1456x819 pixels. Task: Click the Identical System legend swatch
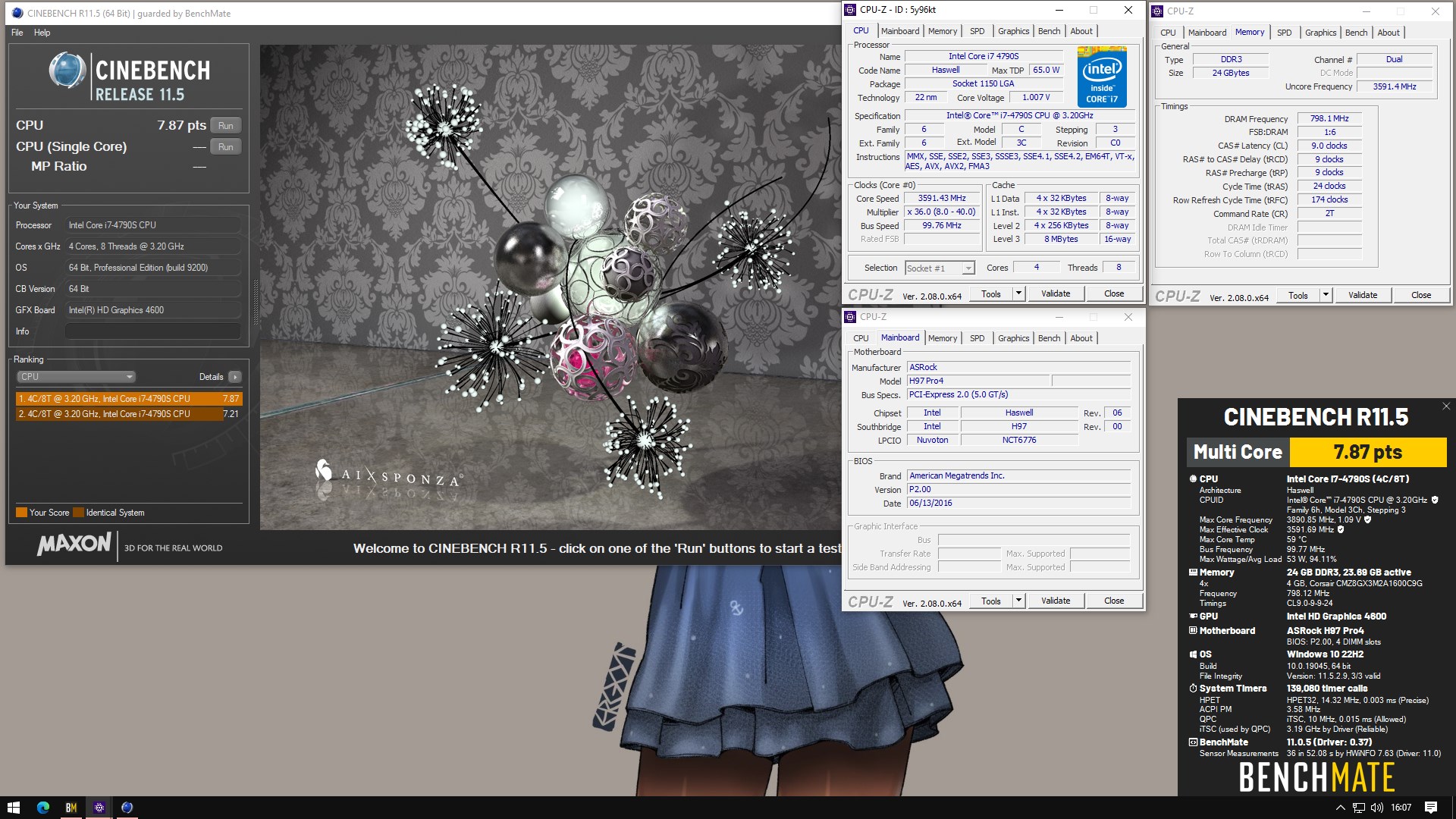click(x=78, y=513)
